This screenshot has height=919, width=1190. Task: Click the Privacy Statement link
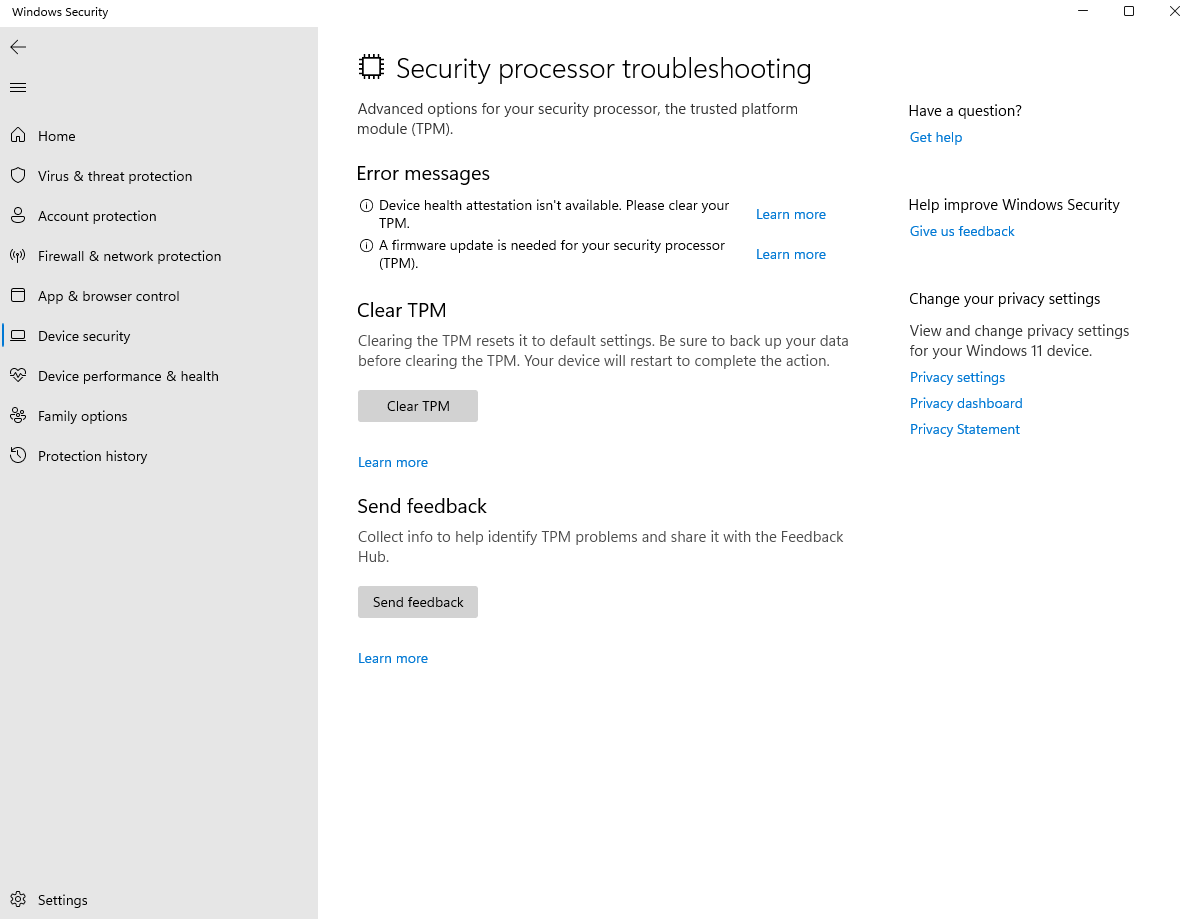coord(964,429)
